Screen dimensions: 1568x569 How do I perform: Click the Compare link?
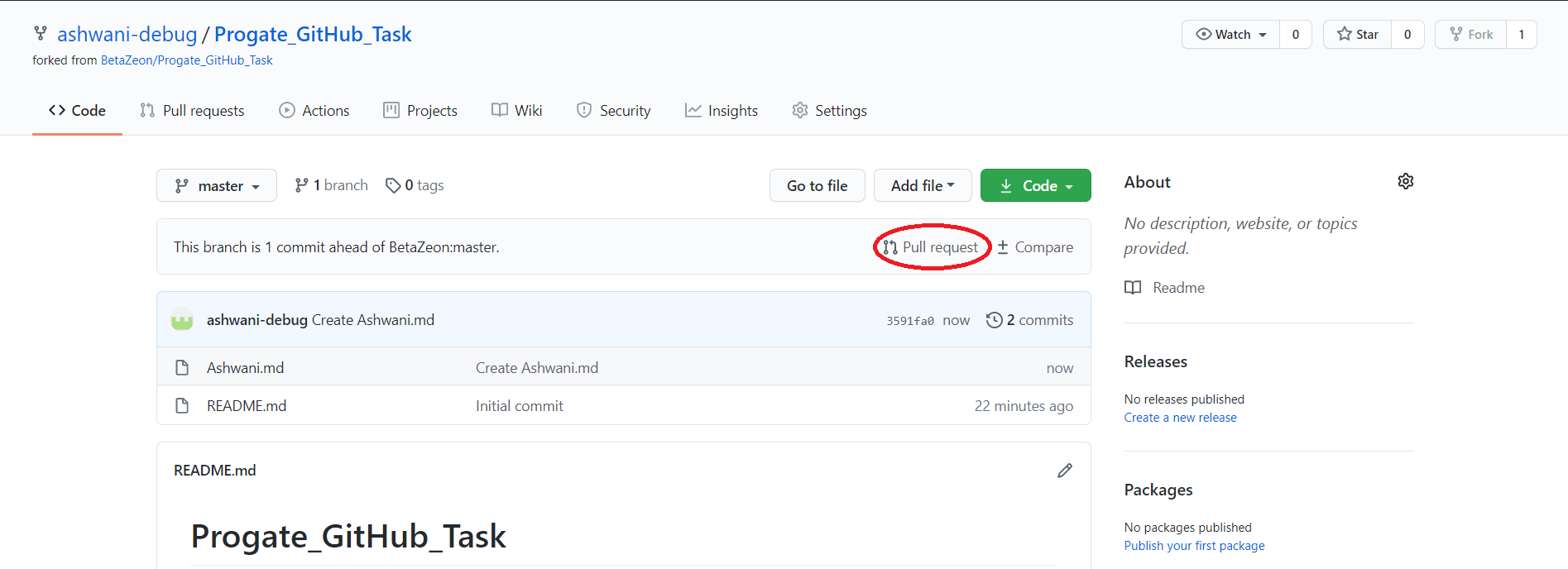(x=1035, y=247)
